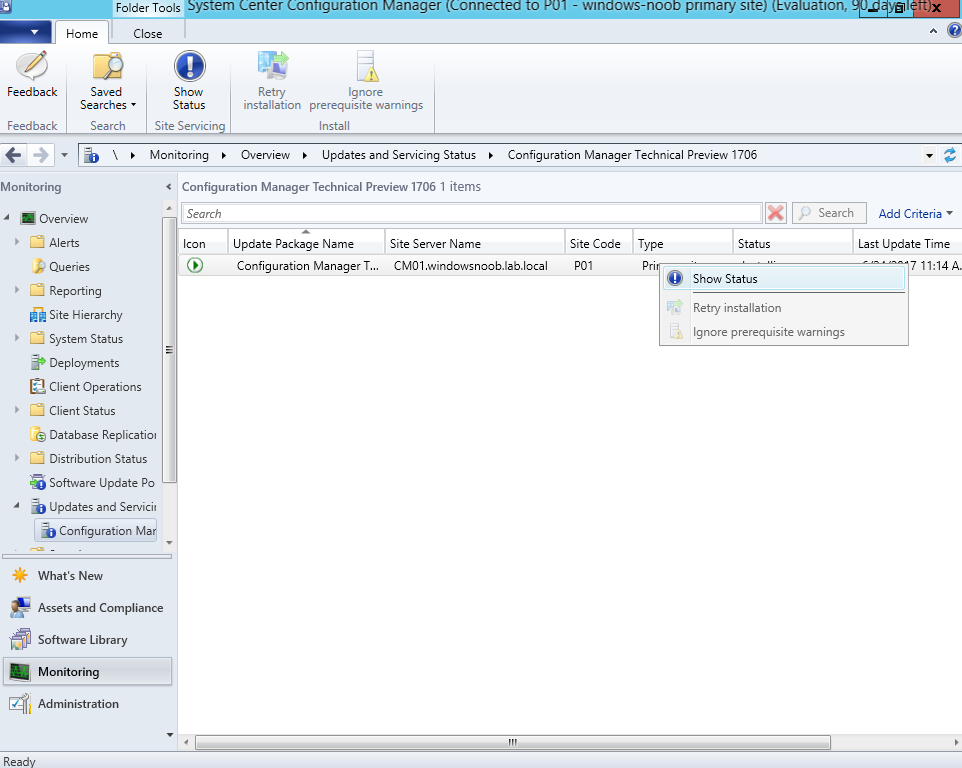Open the blue application menu button
The image size is (962, 768).
[x=25, y=31]
